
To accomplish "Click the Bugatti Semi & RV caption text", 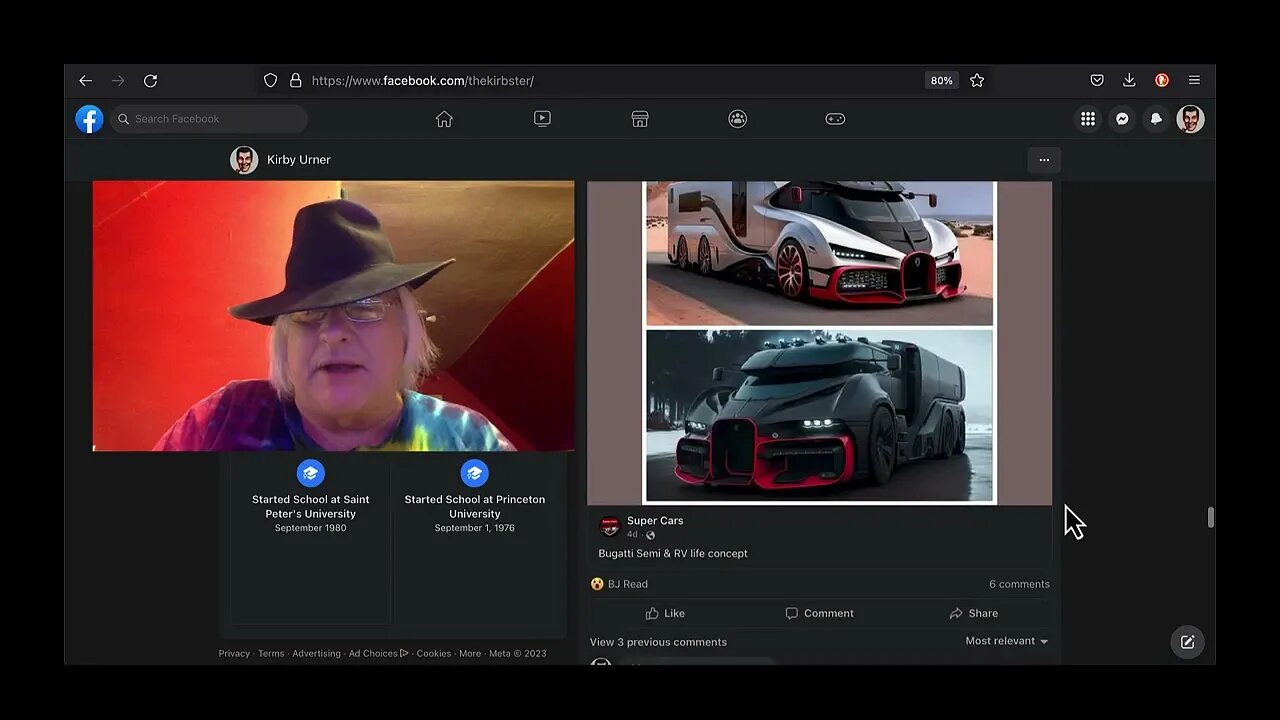I will pos(673,553).
